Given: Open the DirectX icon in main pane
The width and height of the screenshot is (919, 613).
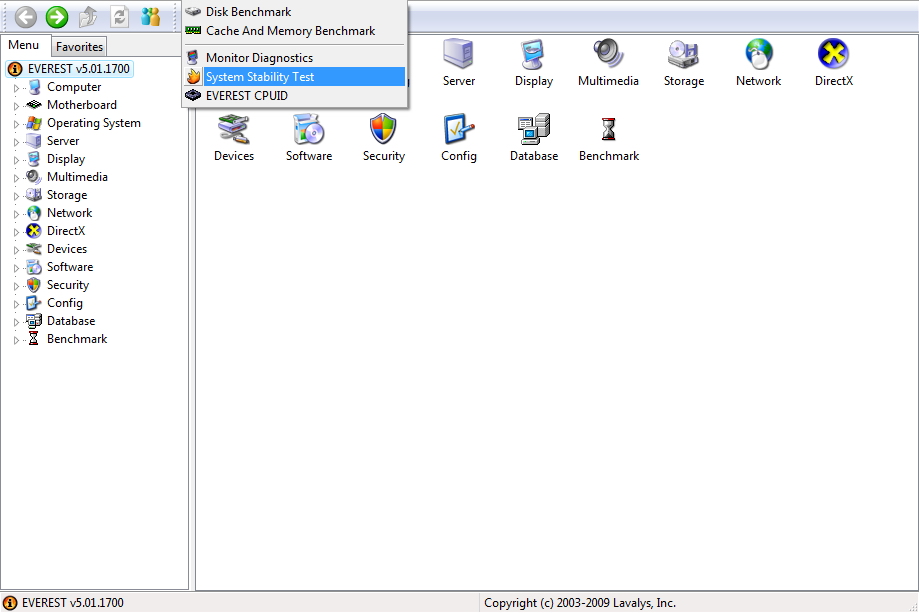Looking at the screenshot, I should coord(833,54).
